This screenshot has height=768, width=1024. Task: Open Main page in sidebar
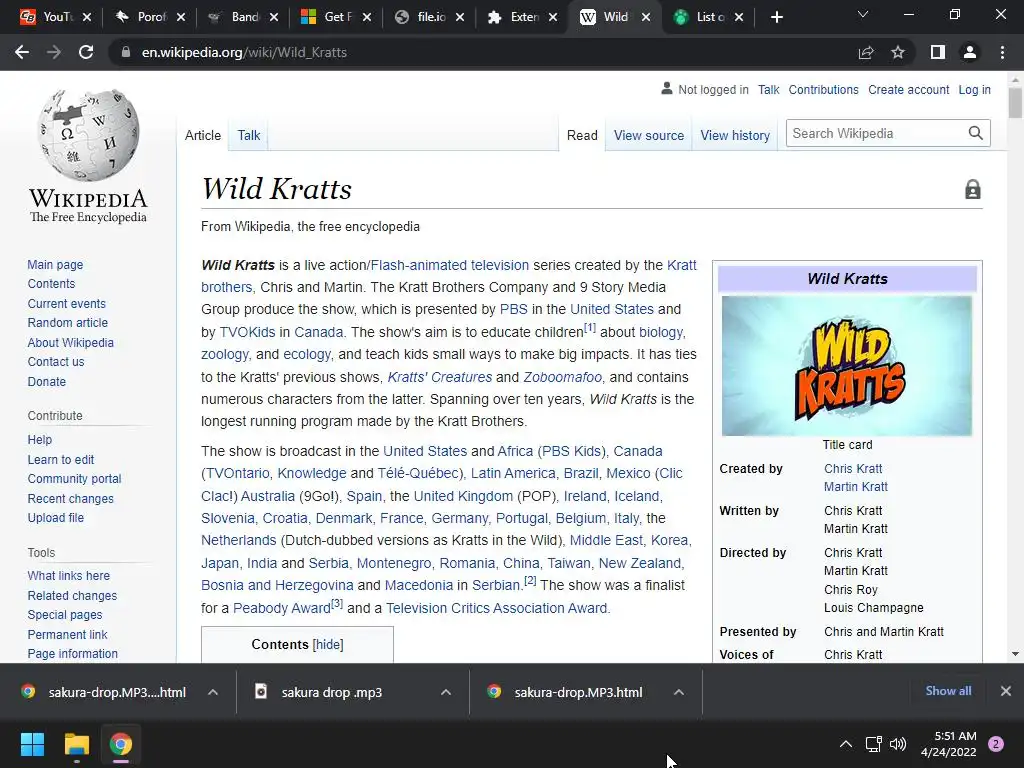point(56,264)
